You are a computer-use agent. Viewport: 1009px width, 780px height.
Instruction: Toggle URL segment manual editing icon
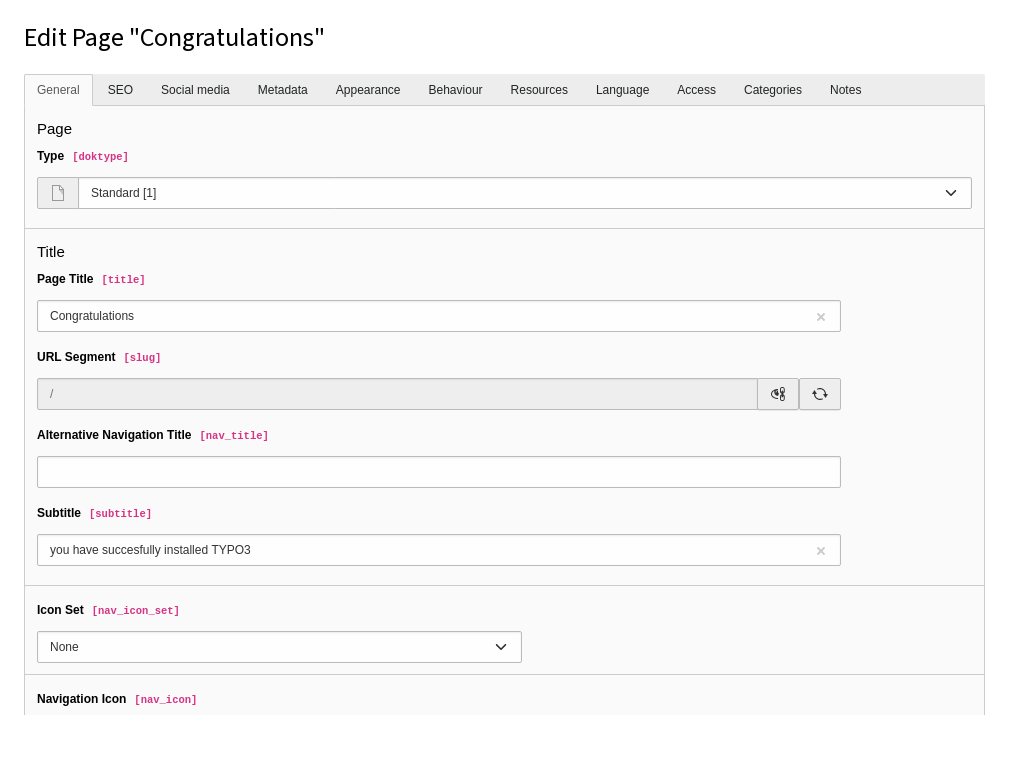pos(778,394)
